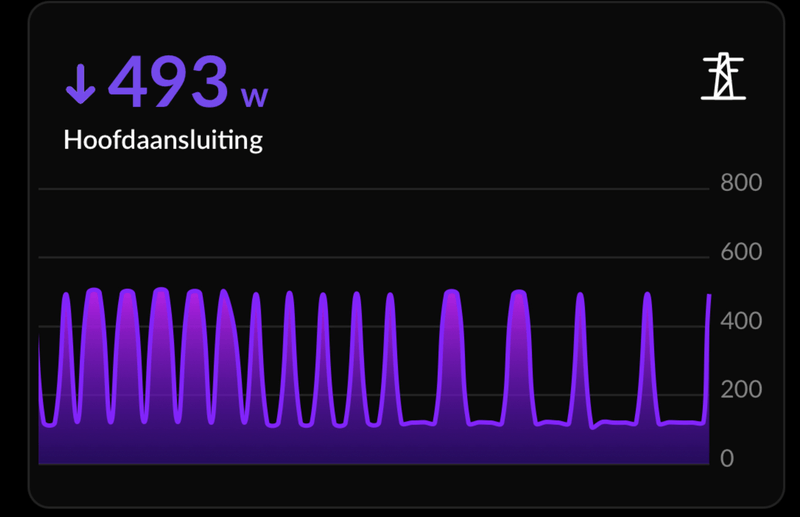Click the 600 axis label
The width and height of the screenshot is (800, 517).
[741, 252]
